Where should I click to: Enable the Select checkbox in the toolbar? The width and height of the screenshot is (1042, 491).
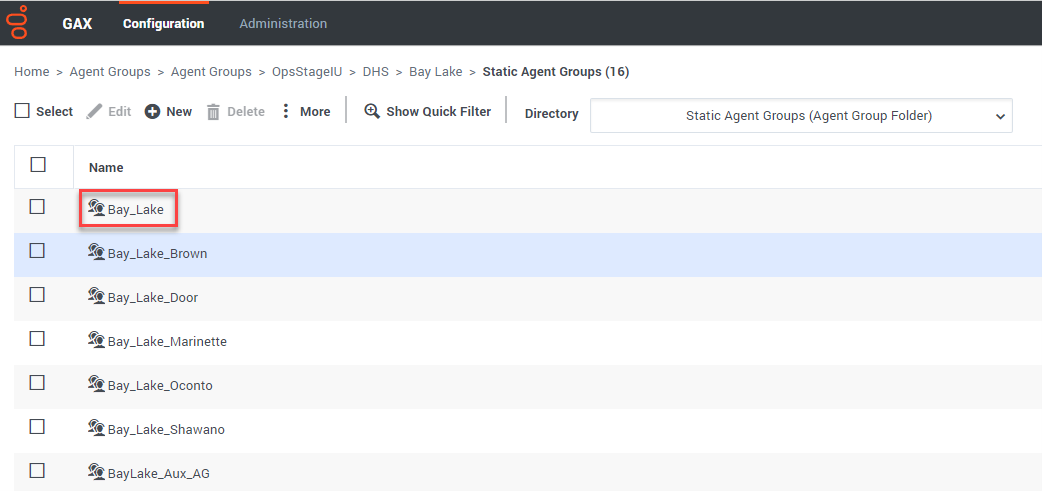(x=22, y=111)
